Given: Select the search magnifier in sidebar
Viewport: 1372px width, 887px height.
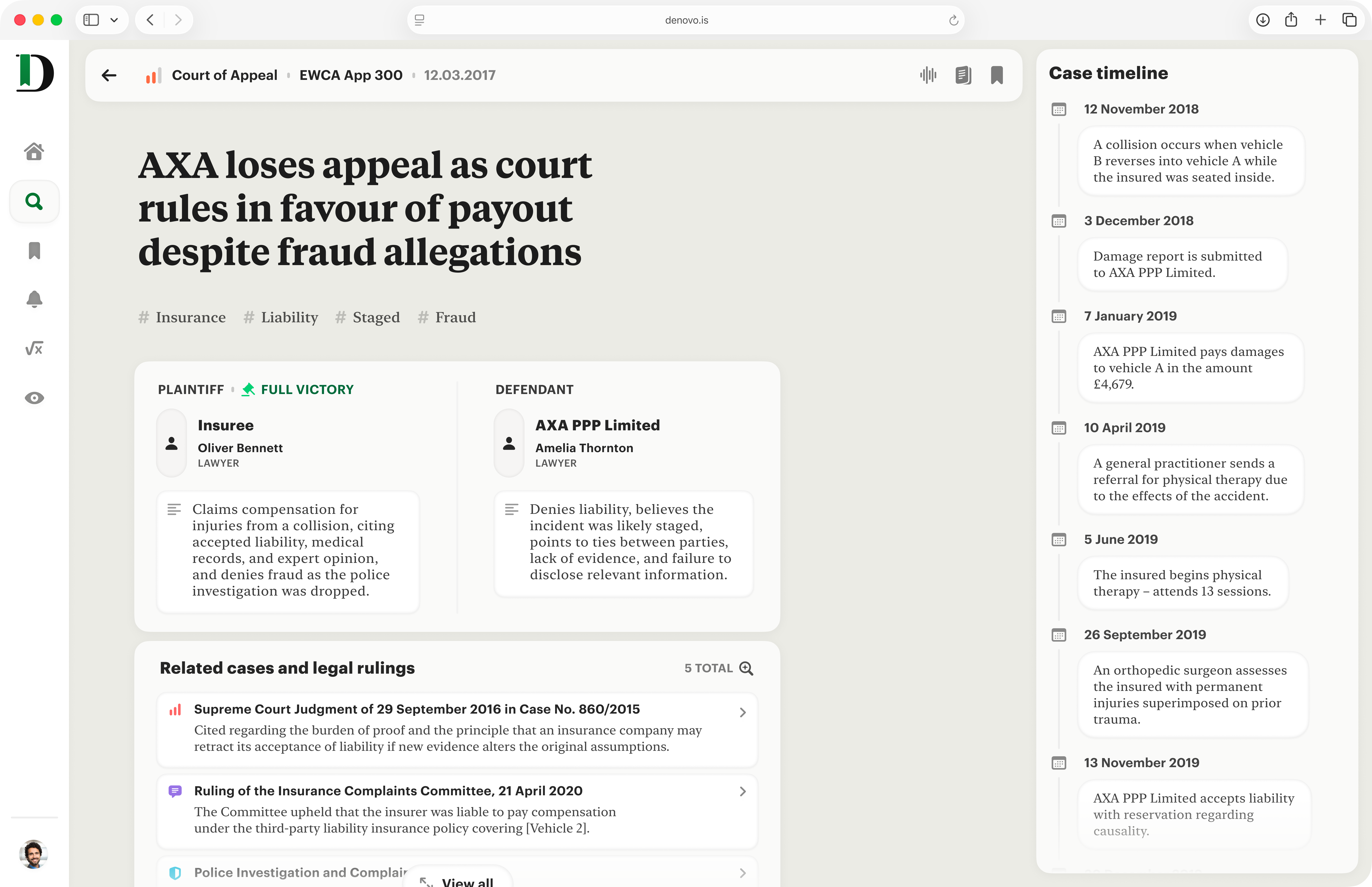Looking at the screenshot, I should [34, 202].
